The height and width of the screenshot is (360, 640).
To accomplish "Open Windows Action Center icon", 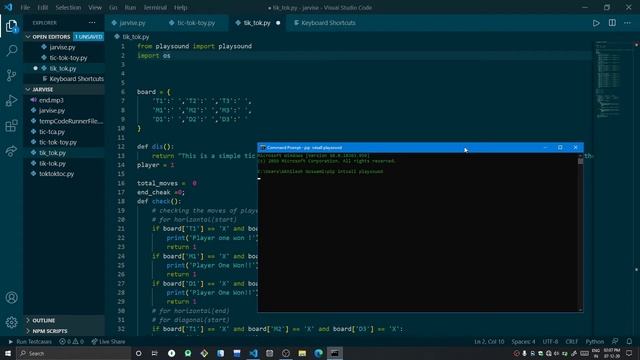I will 629,353.
